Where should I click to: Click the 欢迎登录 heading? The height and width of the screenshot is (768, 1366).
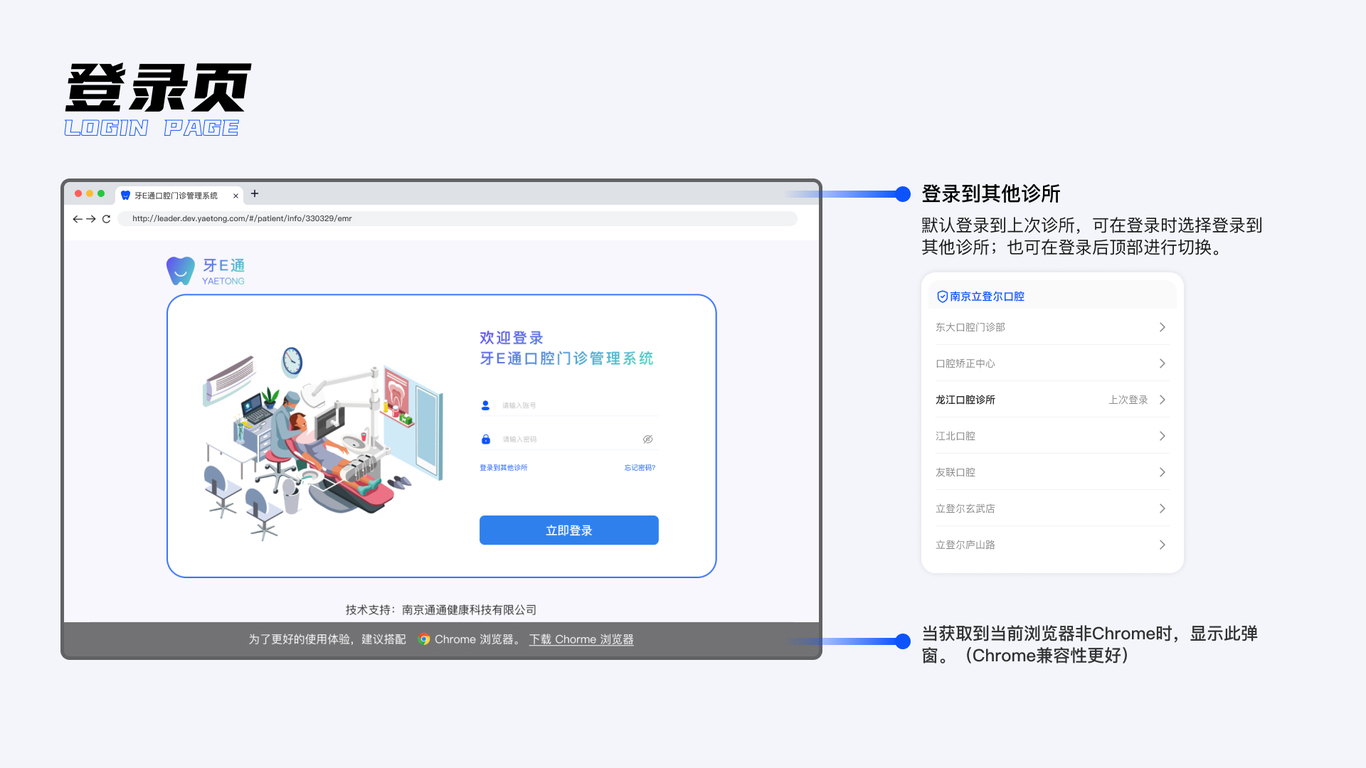click(512, 338)
